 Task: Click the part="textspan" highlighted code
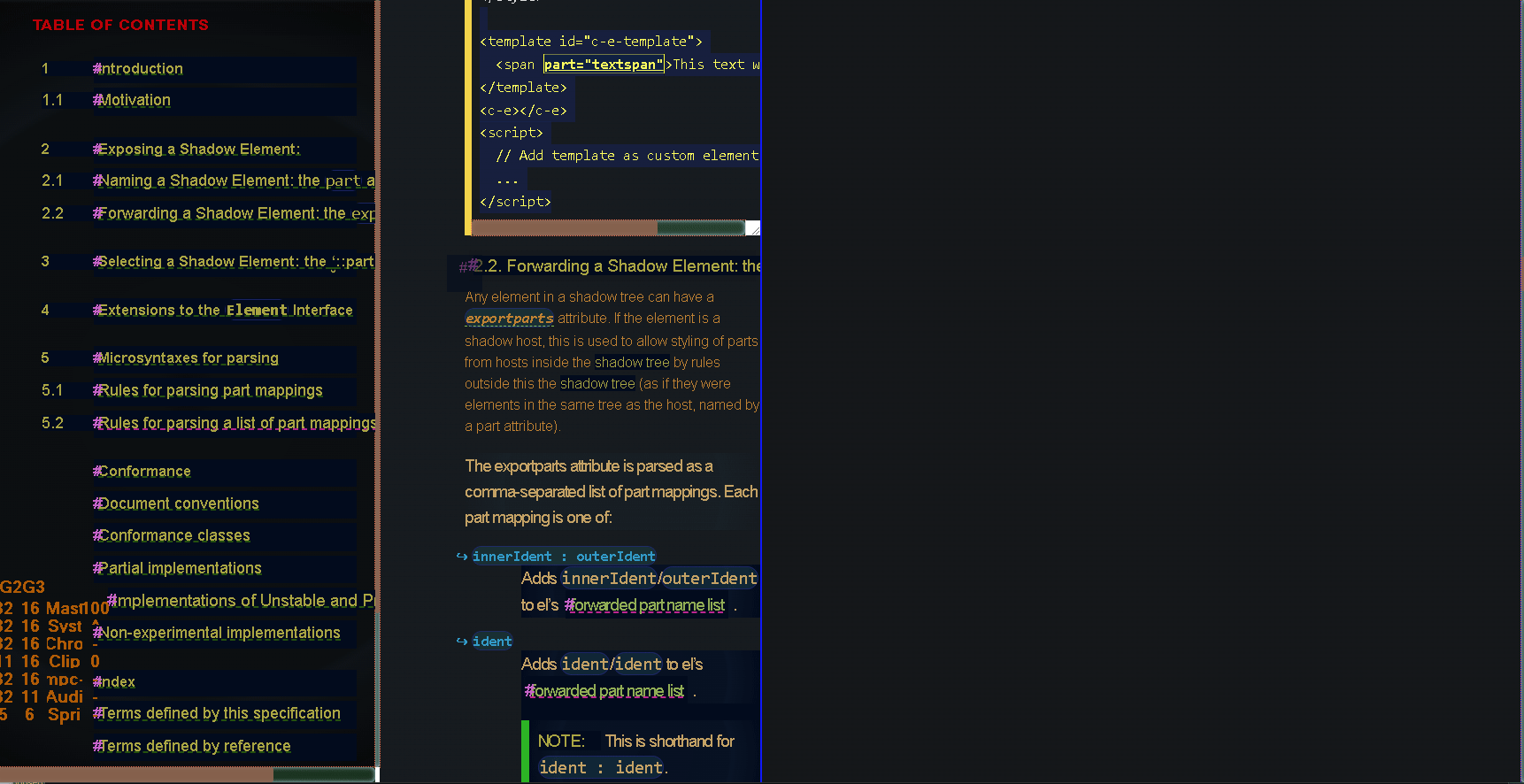click(x=604, y=65)
